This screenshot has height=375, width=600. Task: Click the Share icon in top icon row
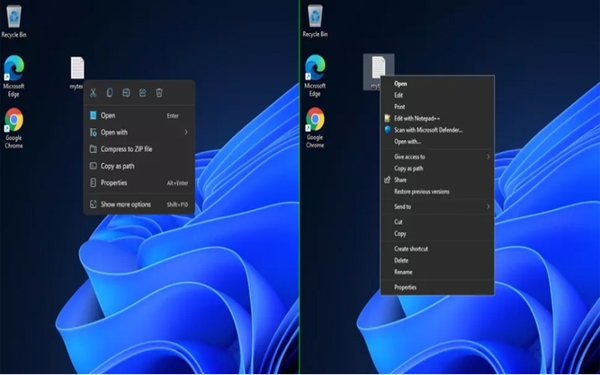pyautogui.click(x=143, y=93)
